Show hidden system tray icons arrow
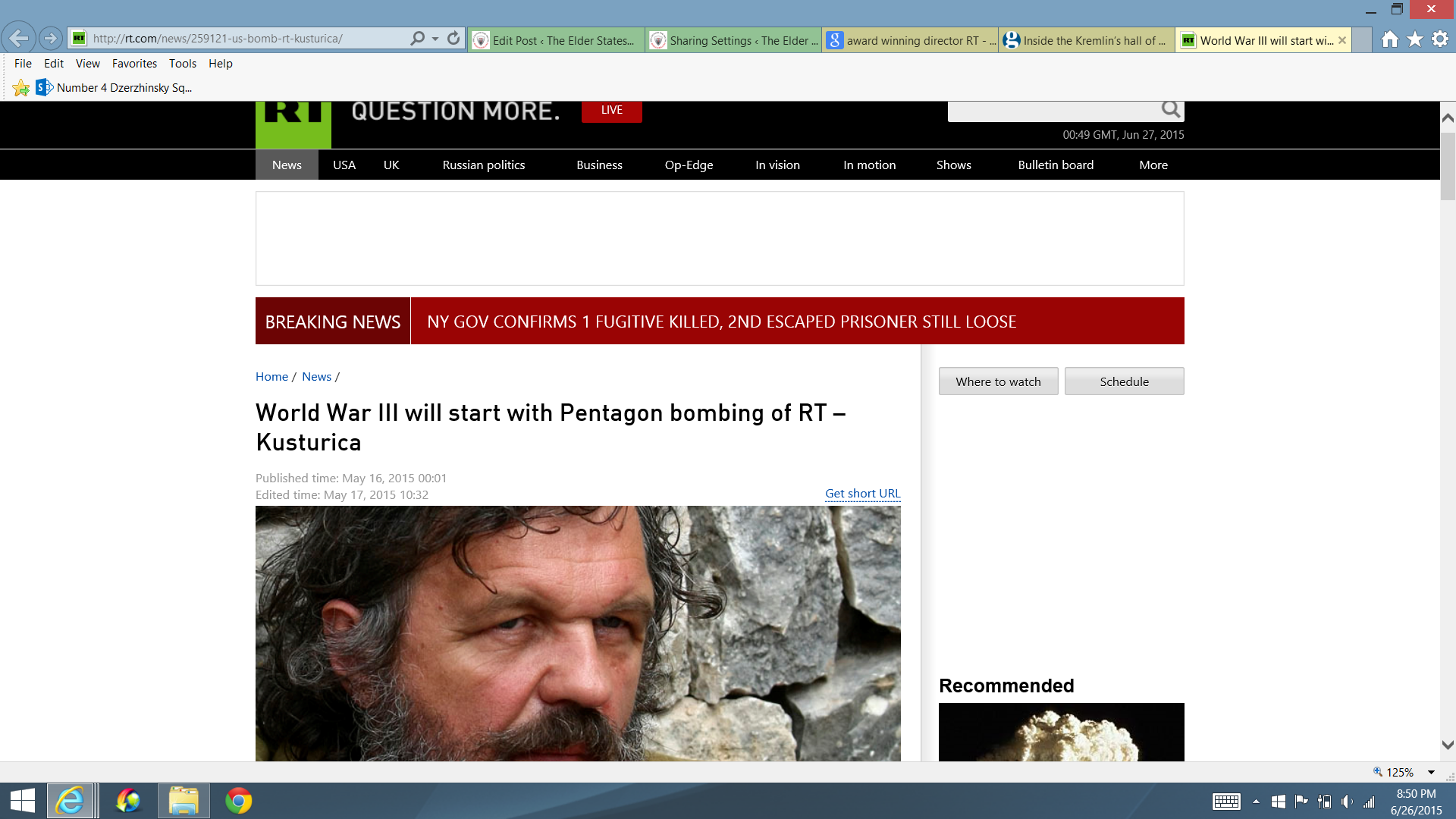1456x819 pixels. pos(1256,802)
